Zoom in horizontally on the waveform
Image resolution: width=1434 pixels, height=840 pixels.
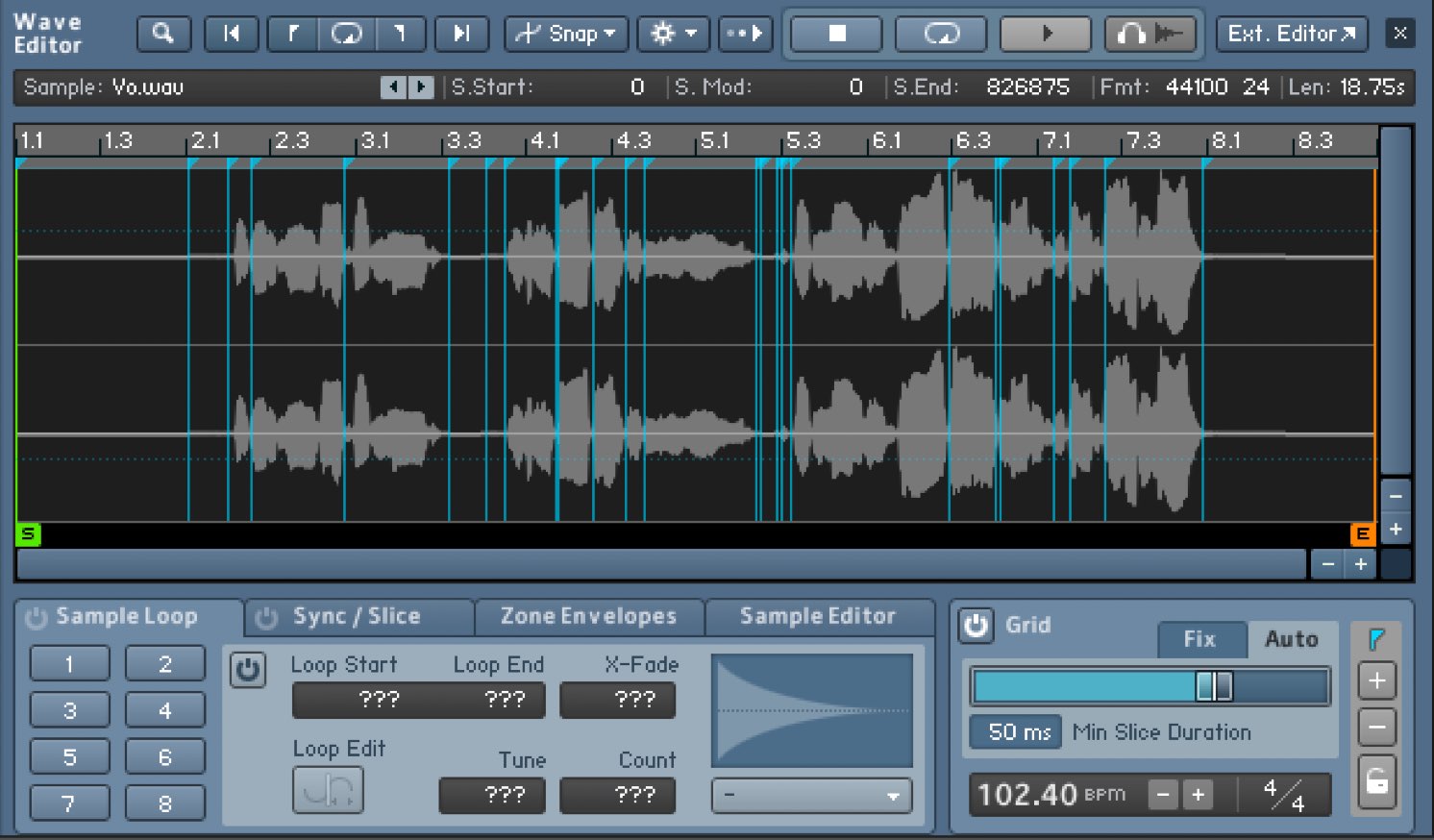click(1361, 564)
